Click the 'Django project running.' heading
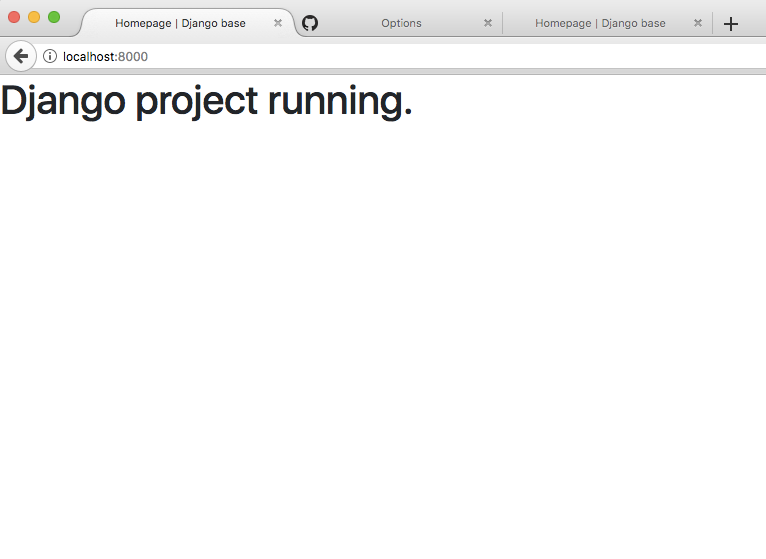This screenshot has height=559, width=766. click(x=207, y=101)
